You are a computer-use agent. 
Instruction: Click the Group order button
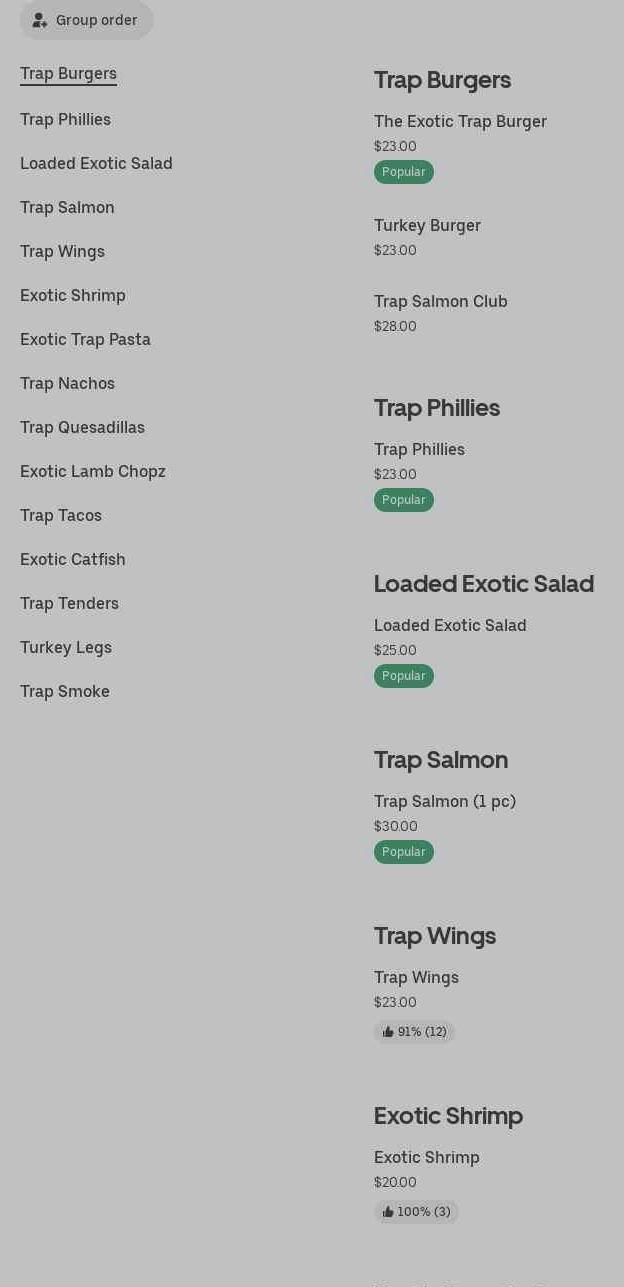(x=86, y=20)
